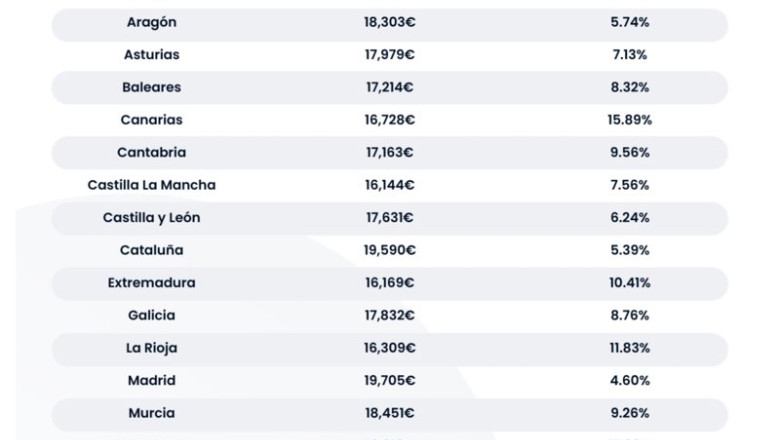Click La Rioja percentage 11.83%
Viewport: 780px width, 440px height.
coord(630,348)
